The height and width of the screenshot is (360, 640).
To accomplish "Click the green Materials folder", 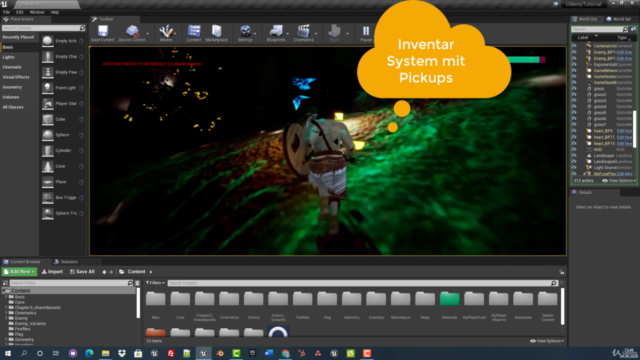I will [449, 299].
